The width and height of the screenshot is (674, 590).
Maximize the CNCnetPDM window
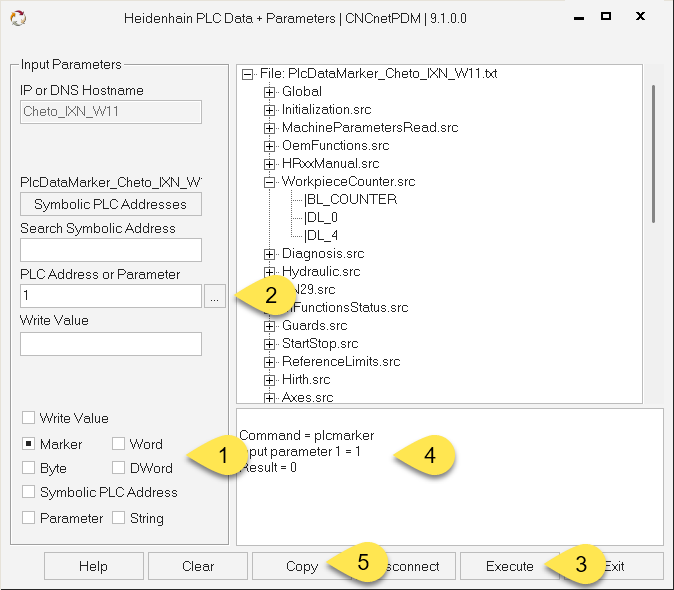[x=606, y=16]
